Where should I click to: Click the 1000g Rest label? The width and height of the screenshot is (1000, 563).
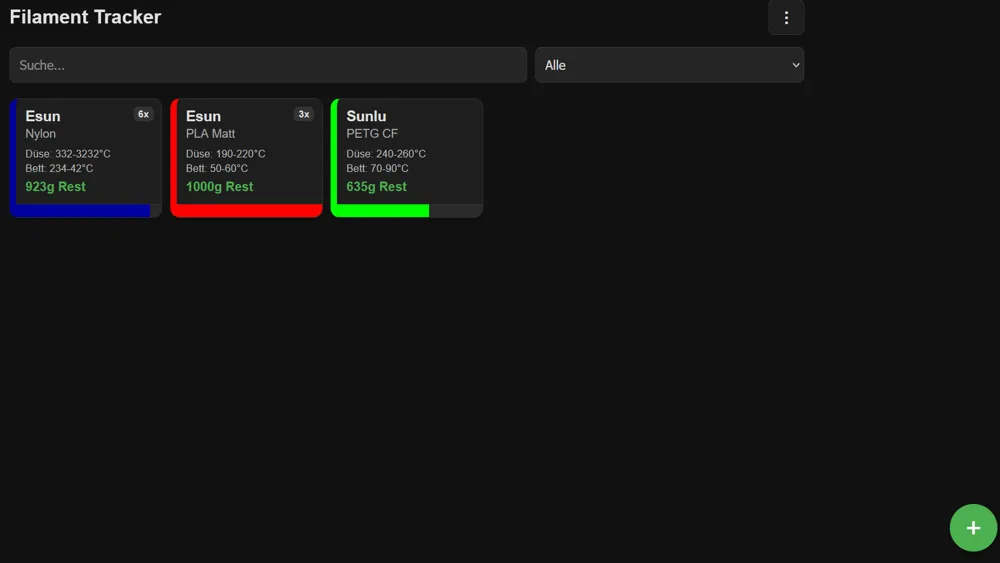click(219, 187)
